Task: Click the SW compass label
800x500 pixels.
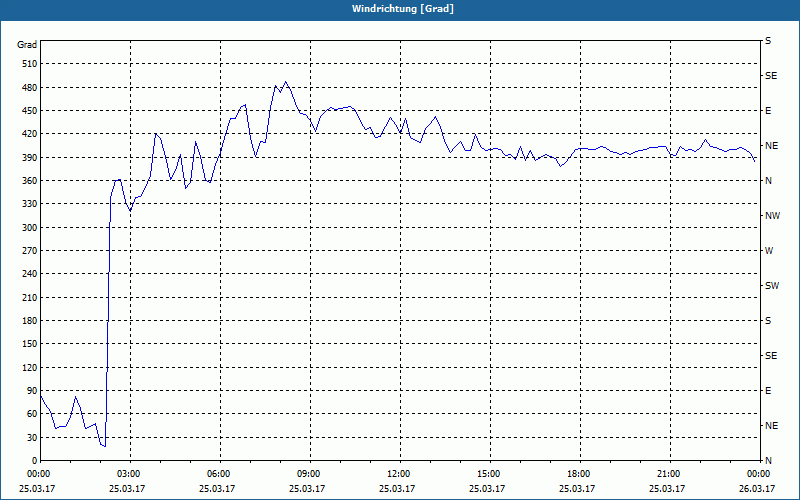Action: [x=772, y=286]
